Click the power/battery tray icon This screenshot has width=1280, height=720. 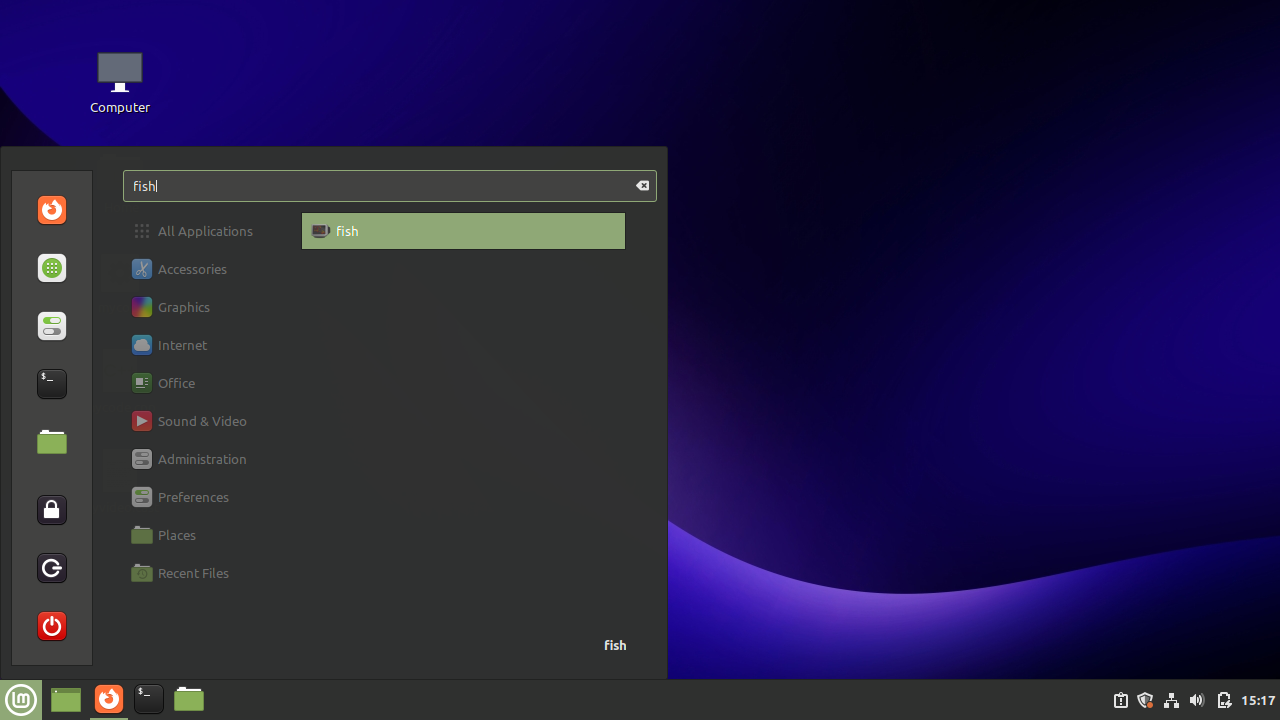tap(1223, 700)
